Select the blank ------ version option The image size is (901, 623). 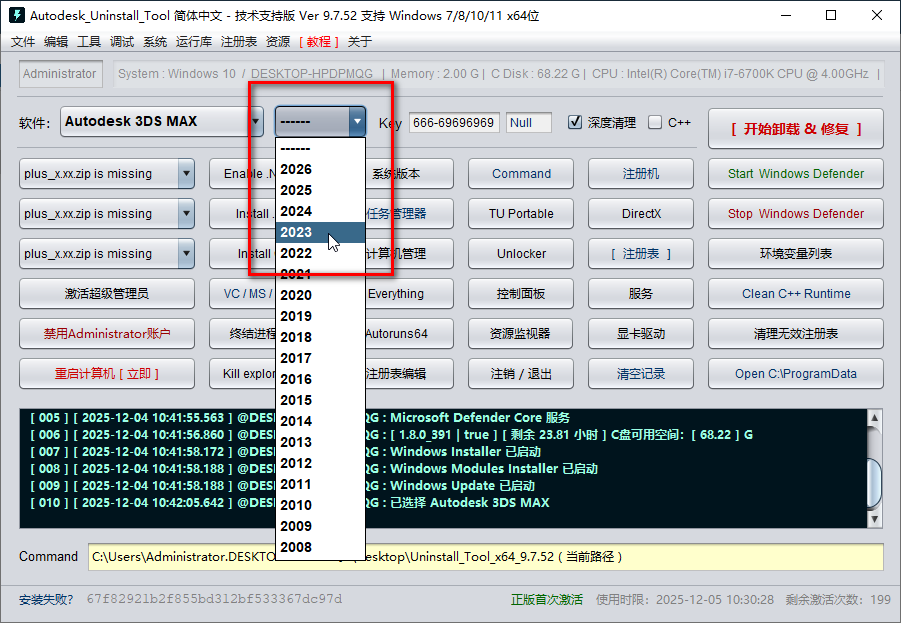pos(320,148)
